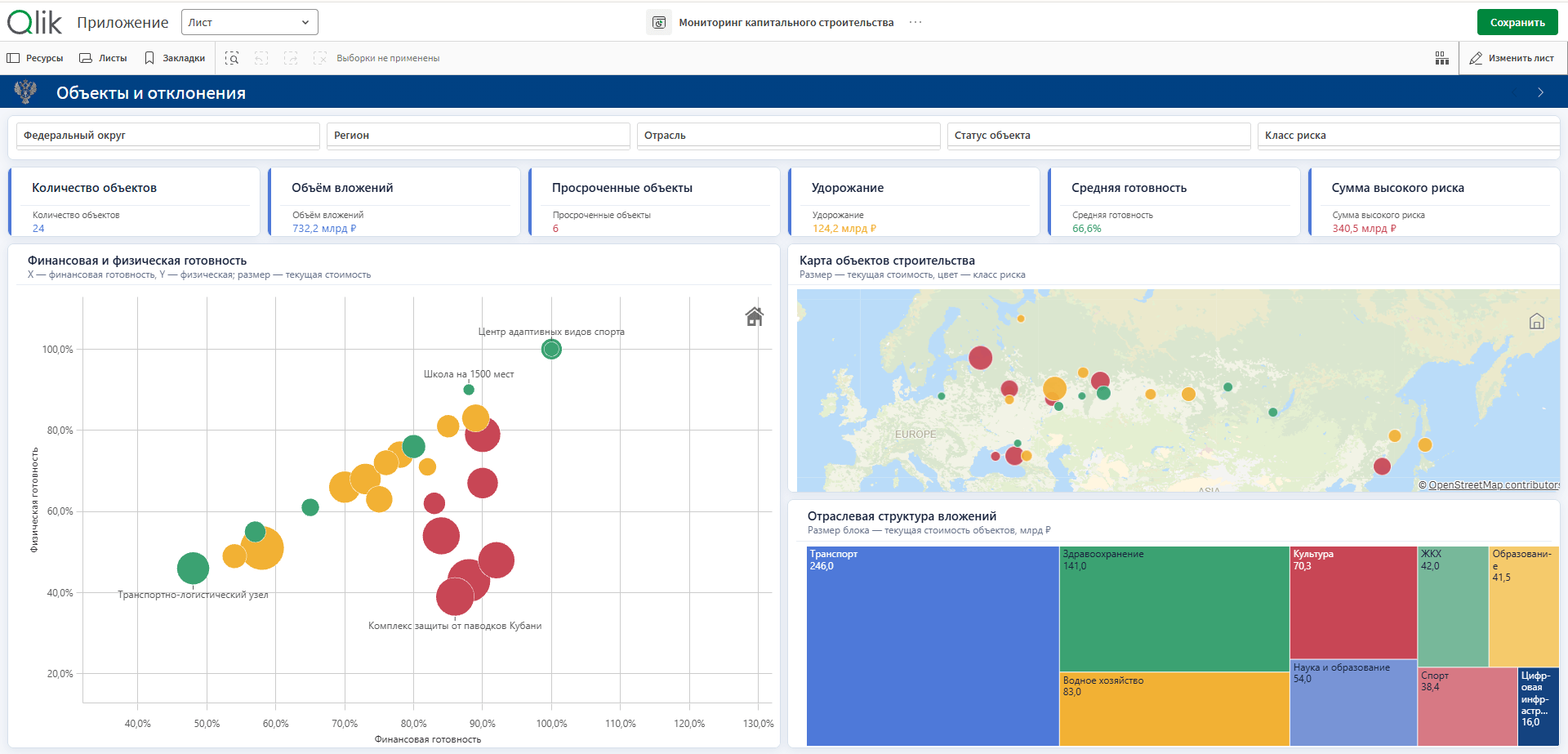This screenshot has width=1568, height=754.
Task: Open OpenStreetMap contributors link
Action: 1494,484
